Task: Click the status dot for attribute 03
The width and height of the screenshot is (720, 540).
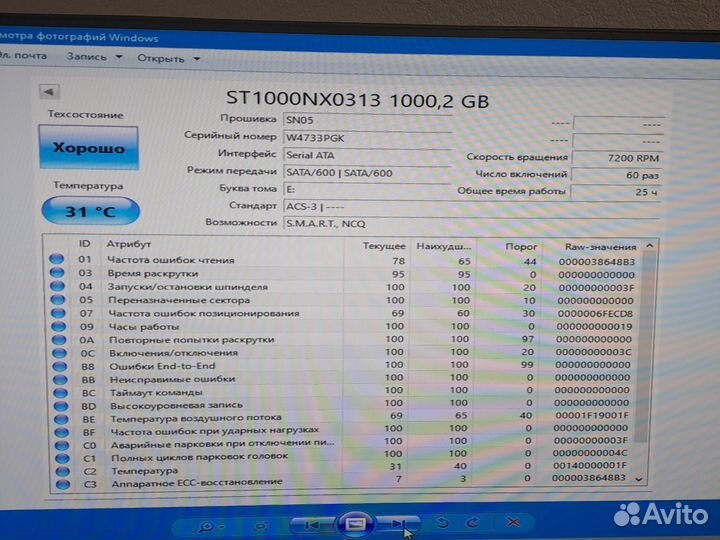Action: [x=57, y=272]
